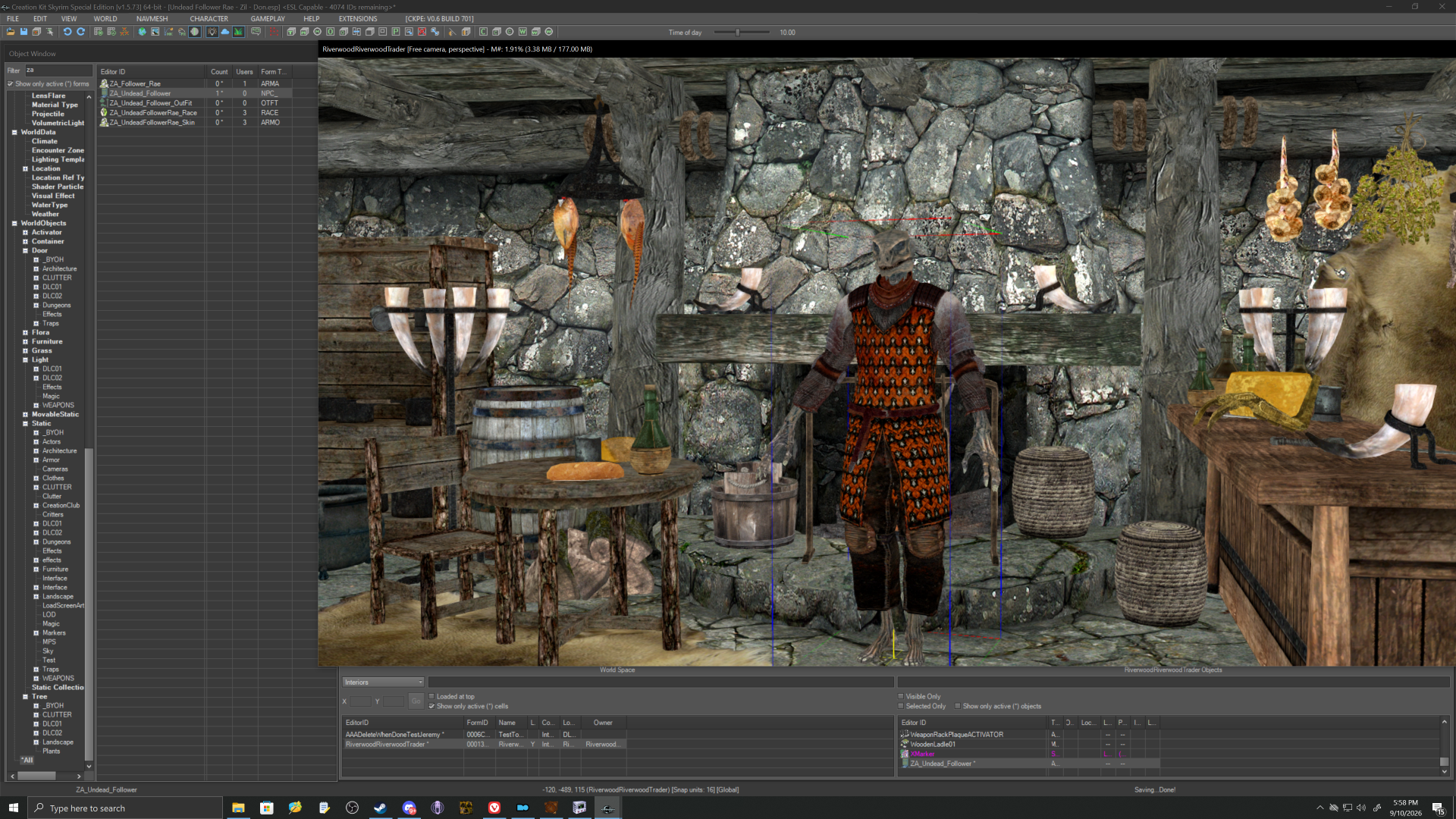Enable the Loaded at top checkbox
Screen dimensions: 1456x819
[x=431, y=696]
